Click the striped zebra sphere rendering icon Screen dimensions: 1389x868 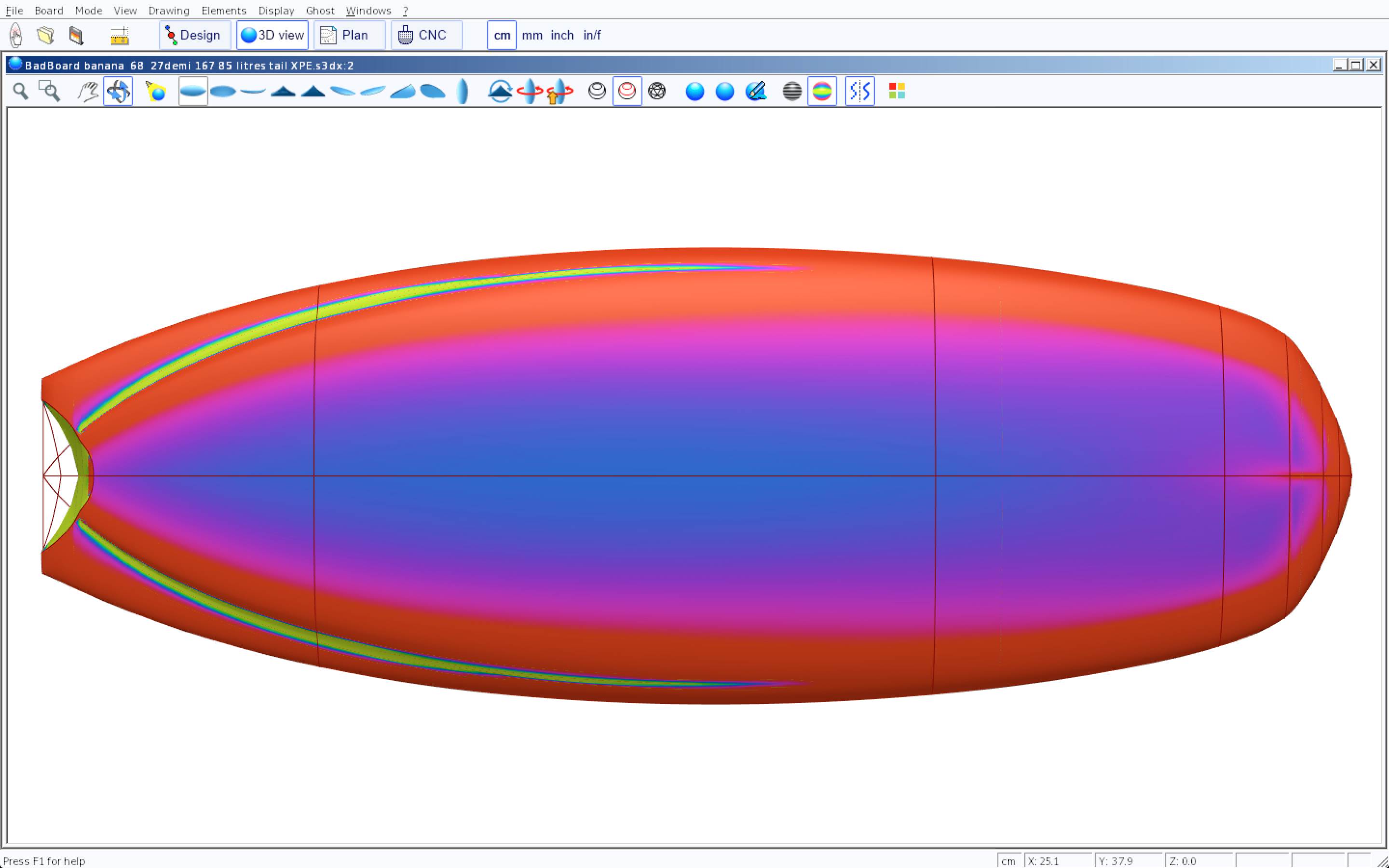pyautogui.click(x=792, y=91)
